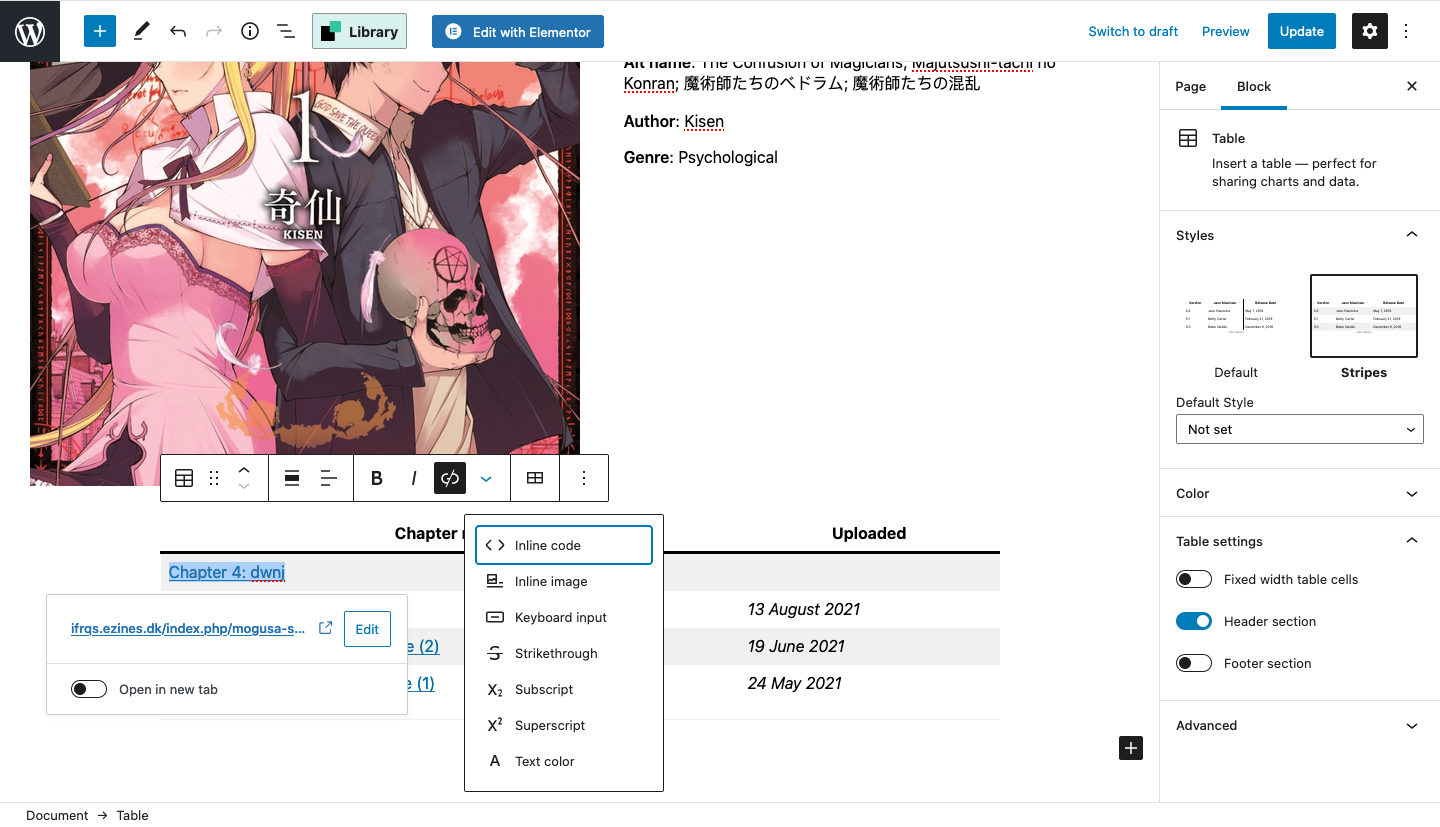Click the blue add block plus button

100,31
